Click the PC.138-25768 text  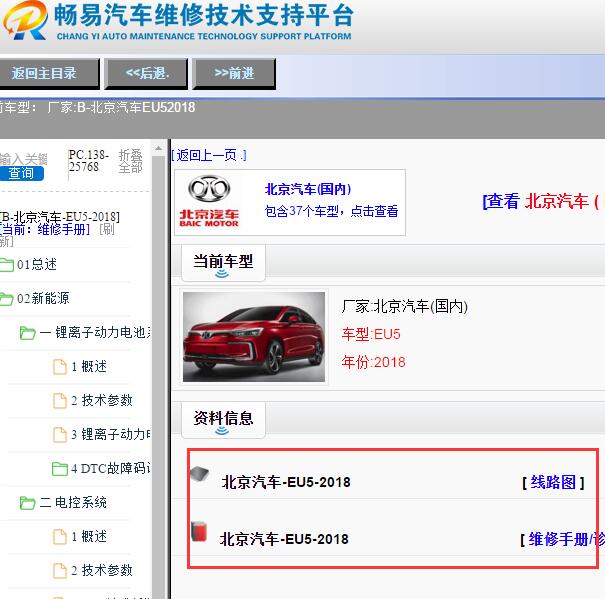pyautogui.click(x=88, y=161)
